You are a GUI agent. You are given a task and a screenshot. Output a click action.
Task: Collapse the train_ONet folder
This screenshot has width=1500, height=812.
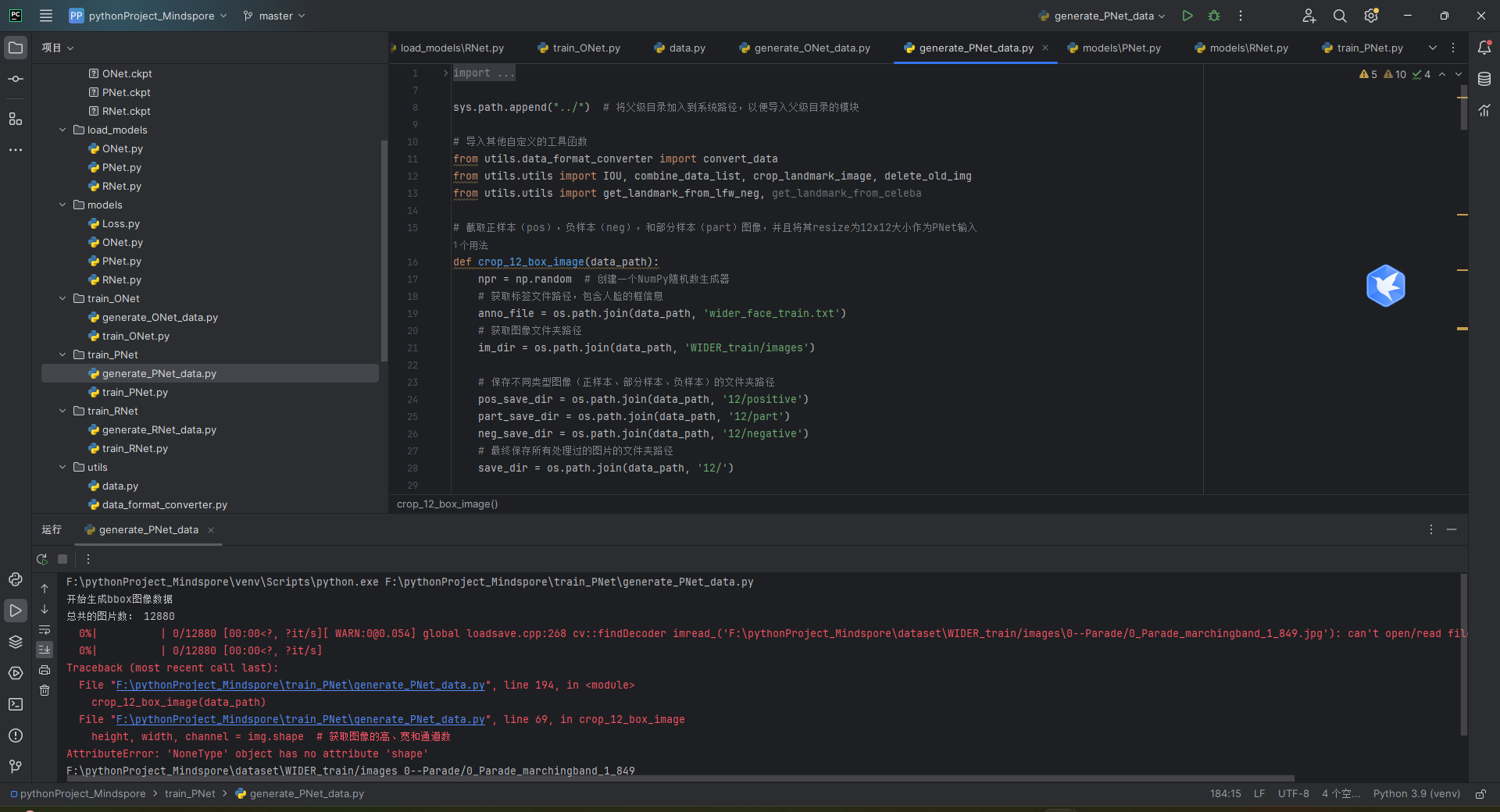[x=62, y=298]
